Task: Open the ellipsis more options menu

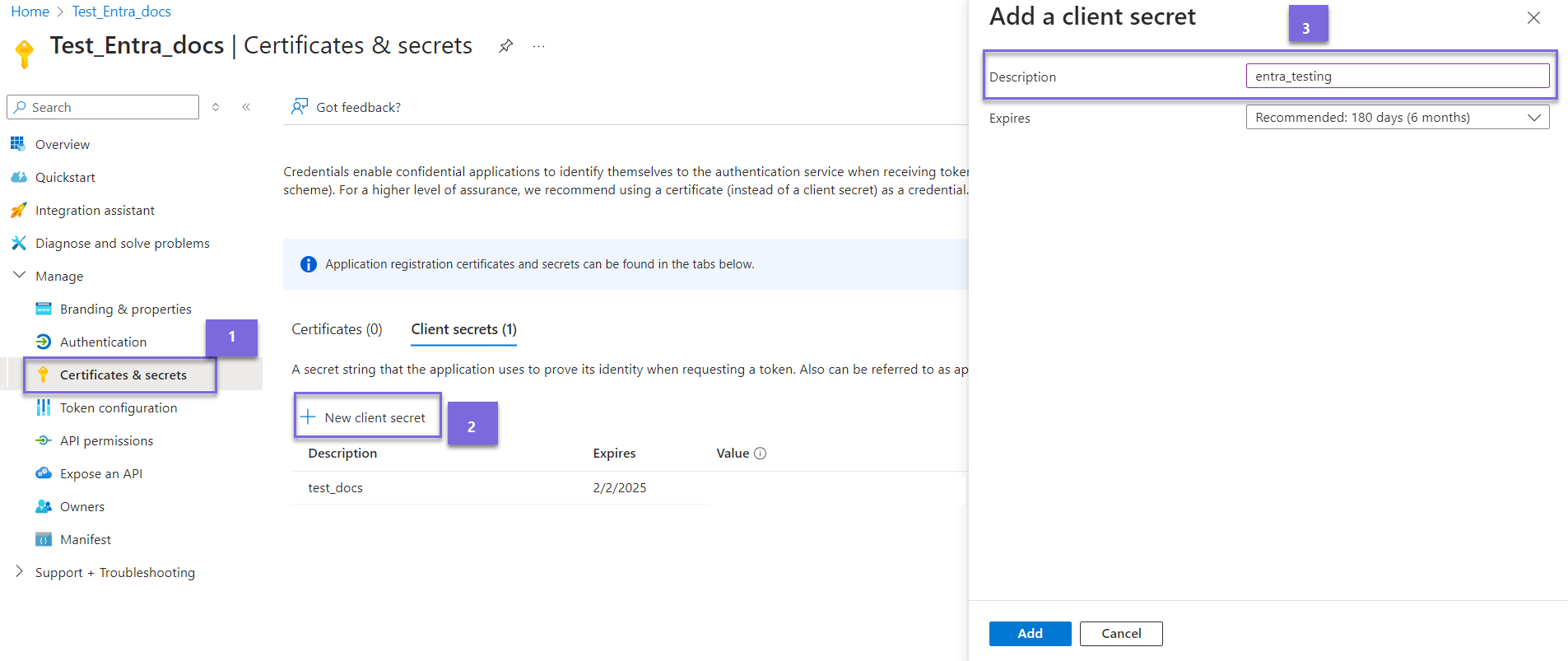Action: click(x=538, y=46)
